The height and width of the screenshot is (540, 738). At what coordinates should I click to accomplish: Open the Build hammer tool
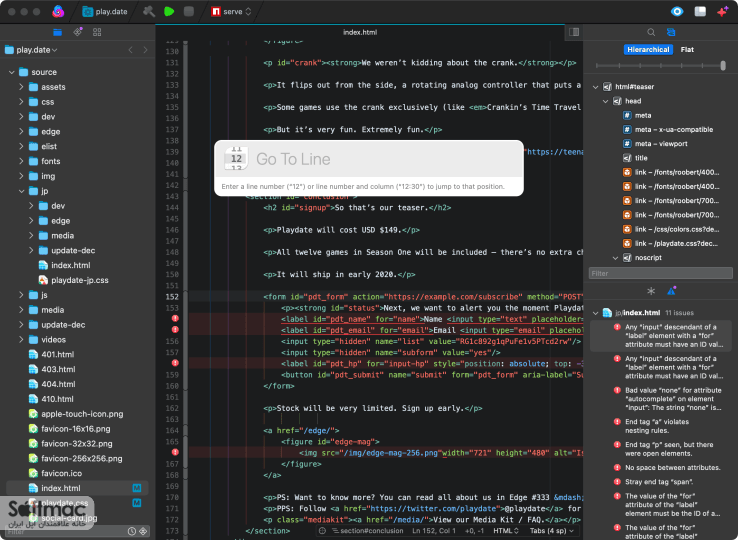pyautogui.click(x=149, y=12)
